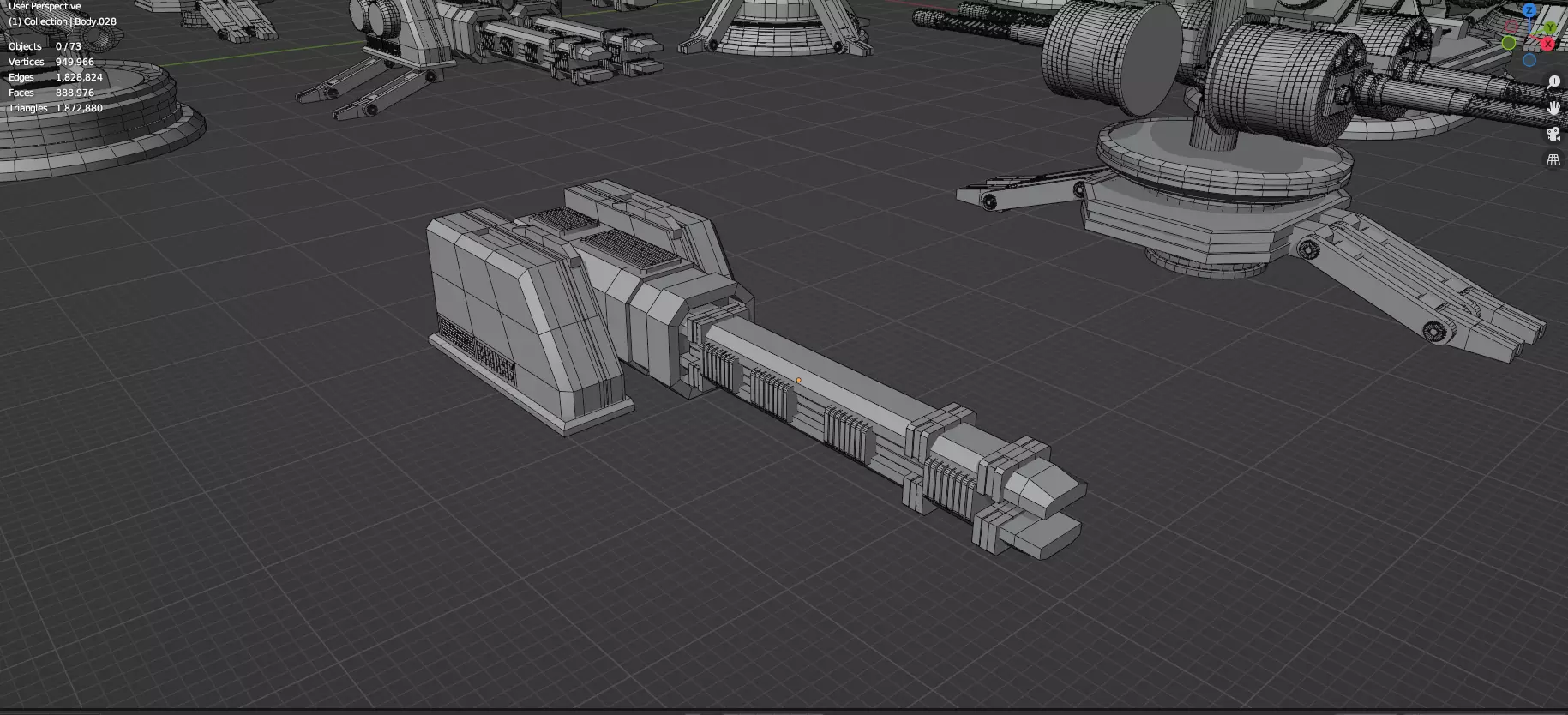Click the Vertices '949,966' statistic

click(75, 62)
